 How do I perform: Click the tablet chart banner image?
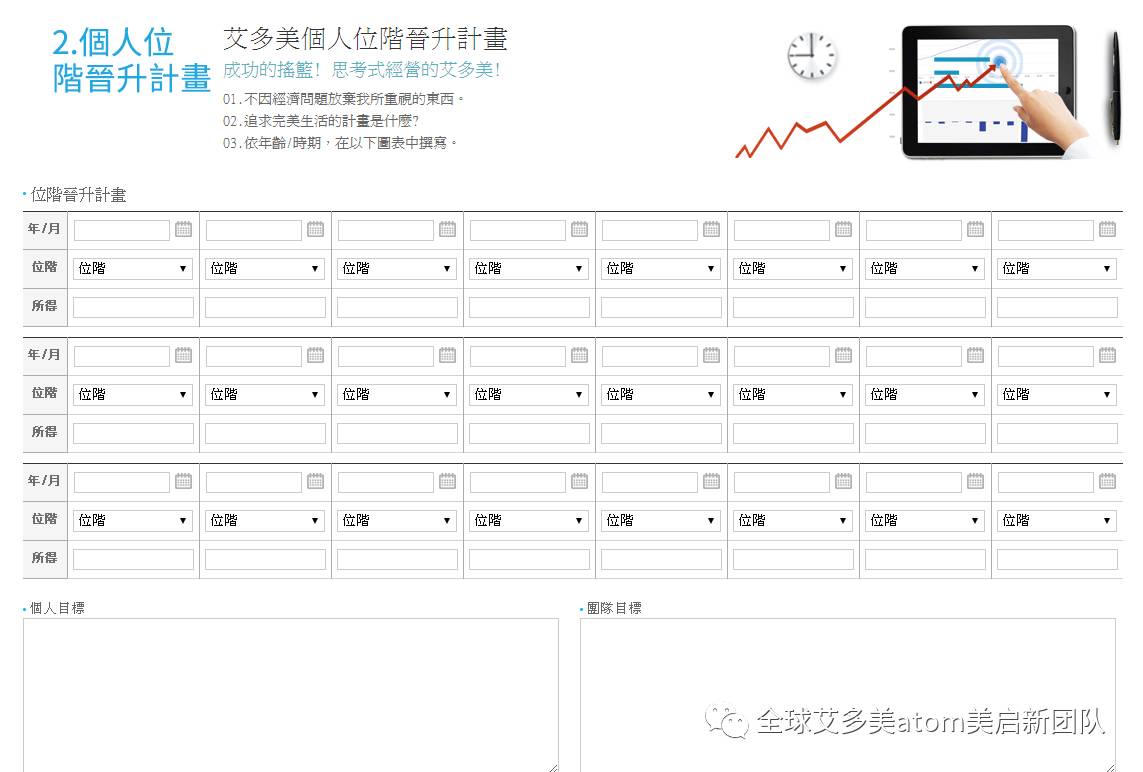[929, 93]
